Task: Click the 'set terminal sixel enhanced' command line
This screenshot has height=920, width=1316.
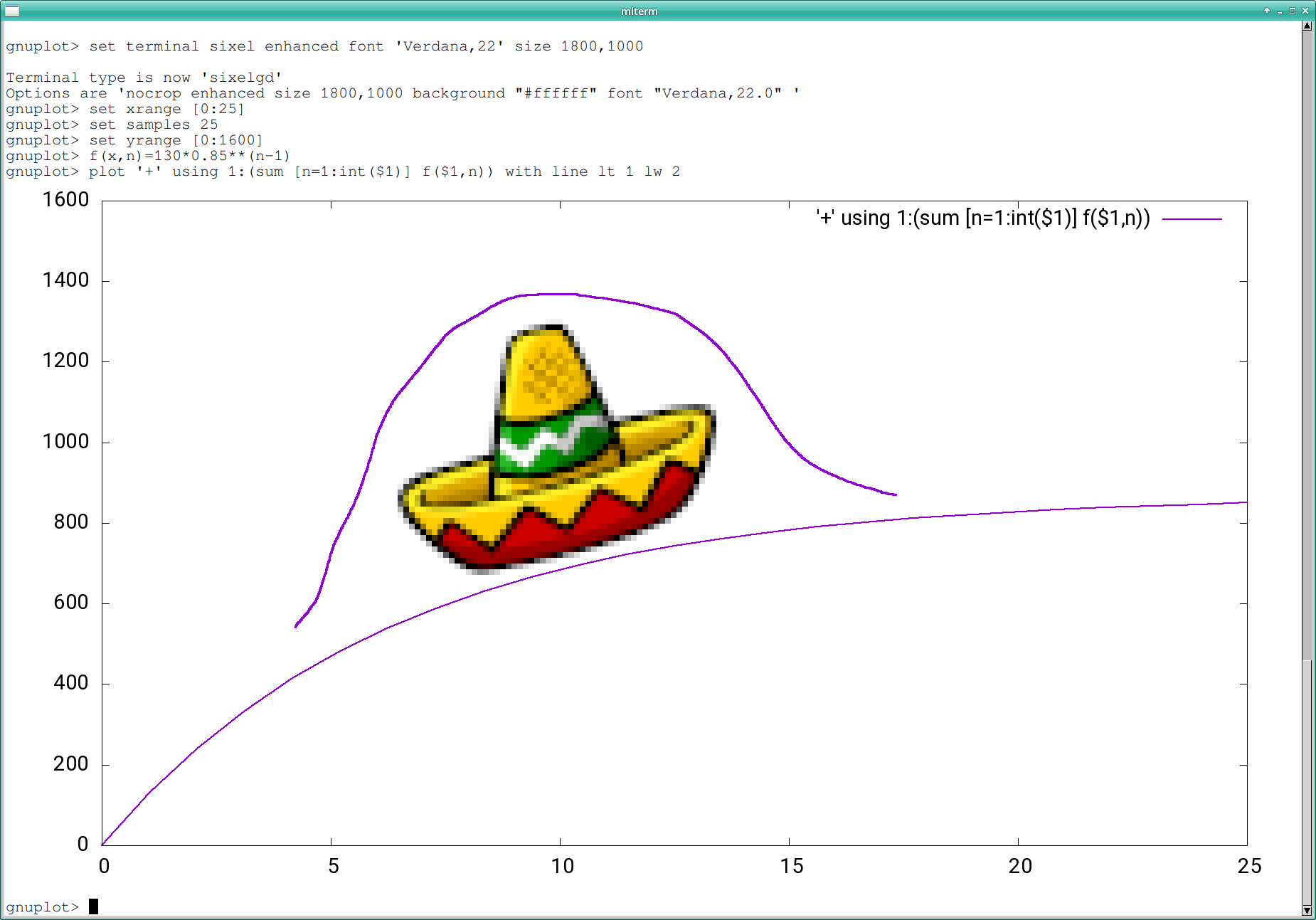Action: pos(324,46)
